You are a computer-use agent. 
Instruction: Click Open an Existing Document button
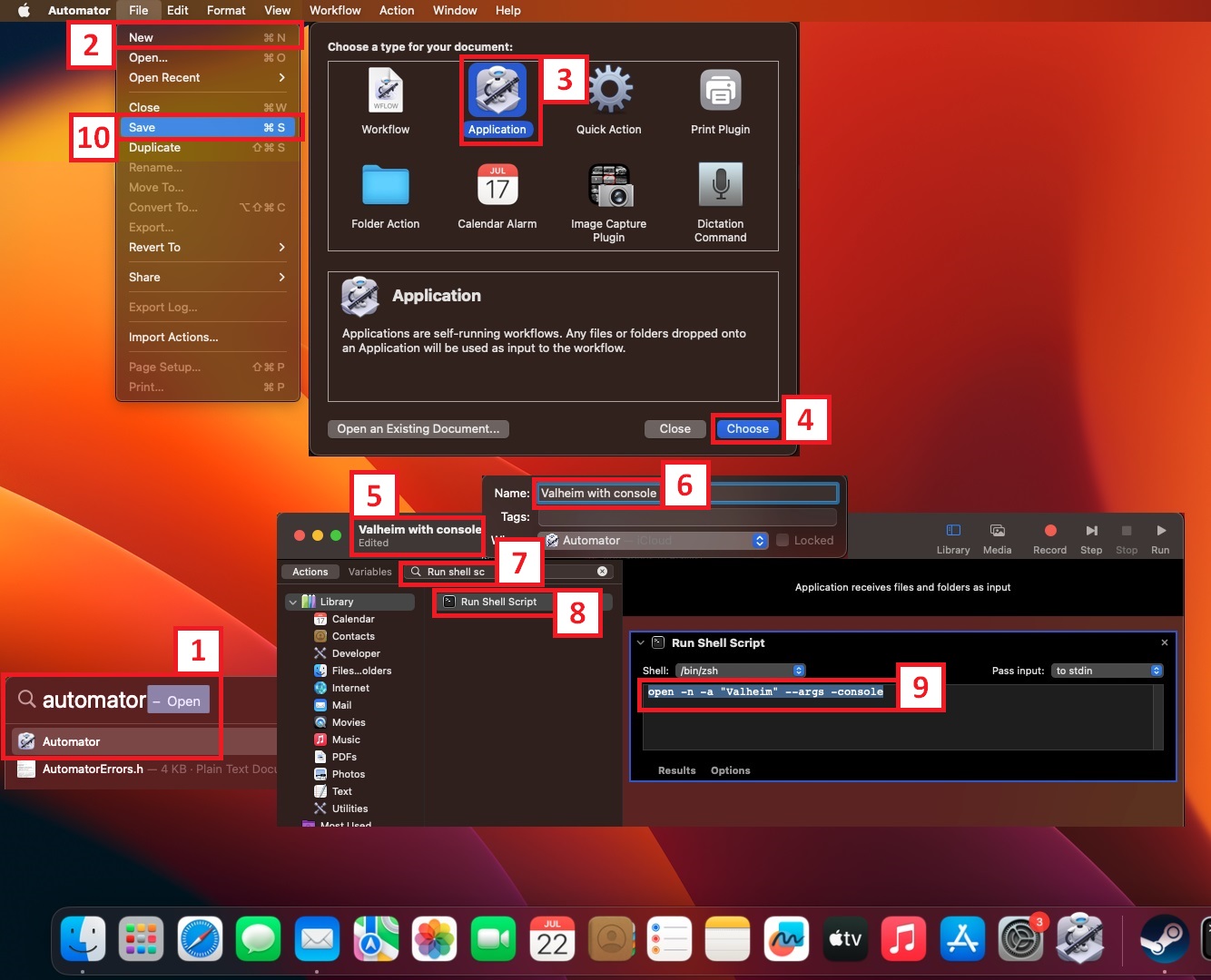coord(418,429)
